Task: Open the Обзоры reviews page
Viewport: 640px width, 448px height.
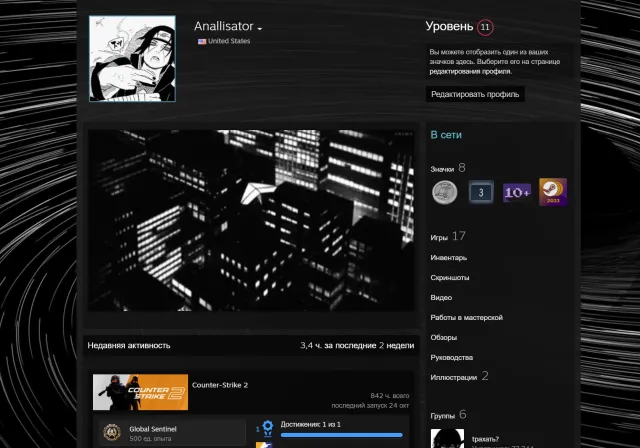Action: (x=444, y=338)
